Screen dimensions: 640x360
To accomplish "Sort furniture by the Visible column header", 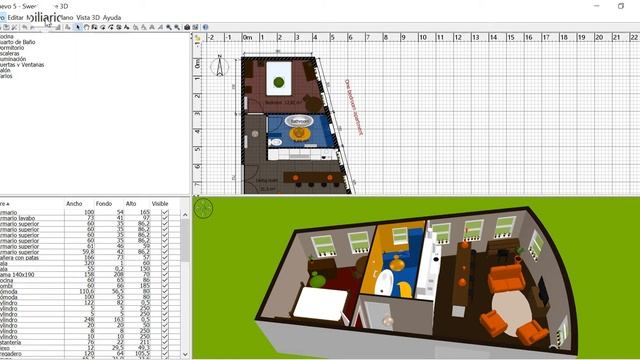I will (164, 203).
